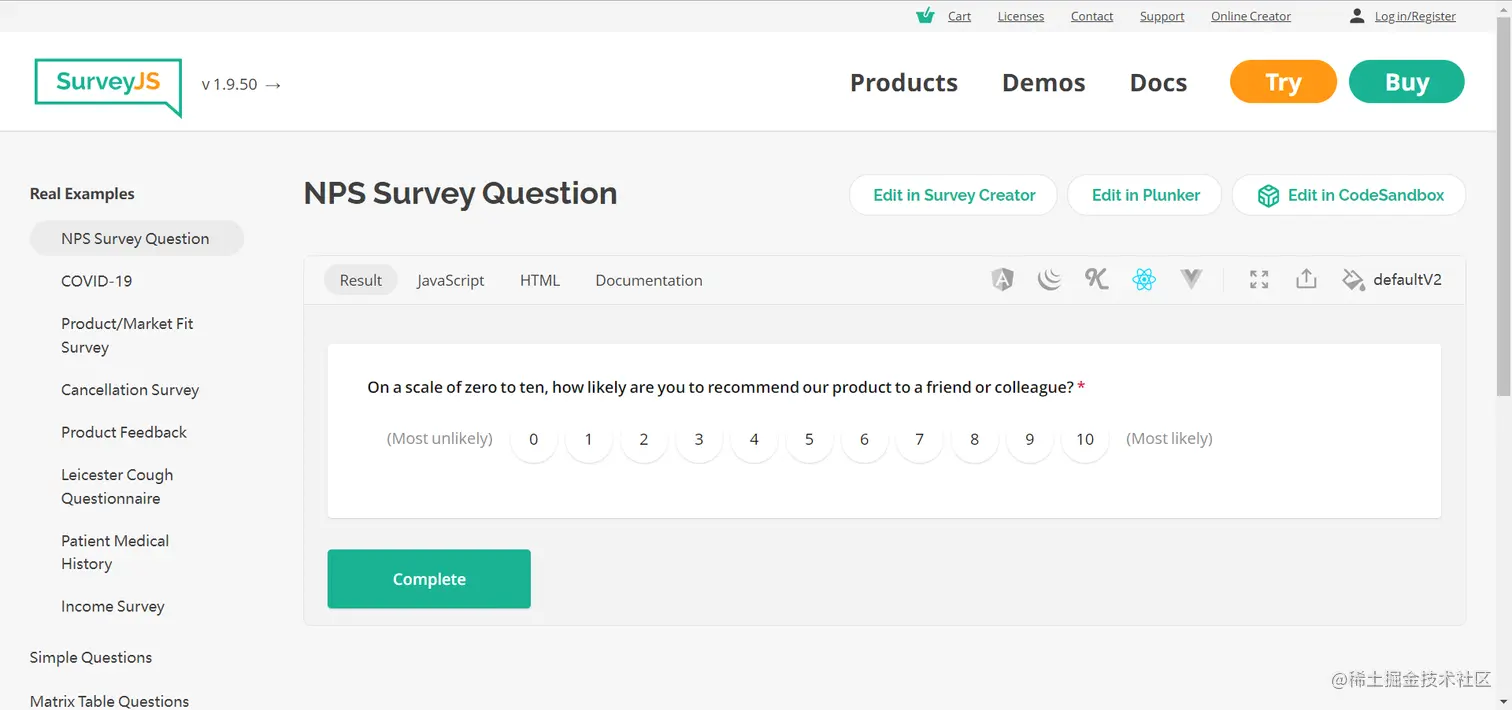Click the share/export icon
The height and width of the screenshot is (710, 1512).
point(1306,280)
